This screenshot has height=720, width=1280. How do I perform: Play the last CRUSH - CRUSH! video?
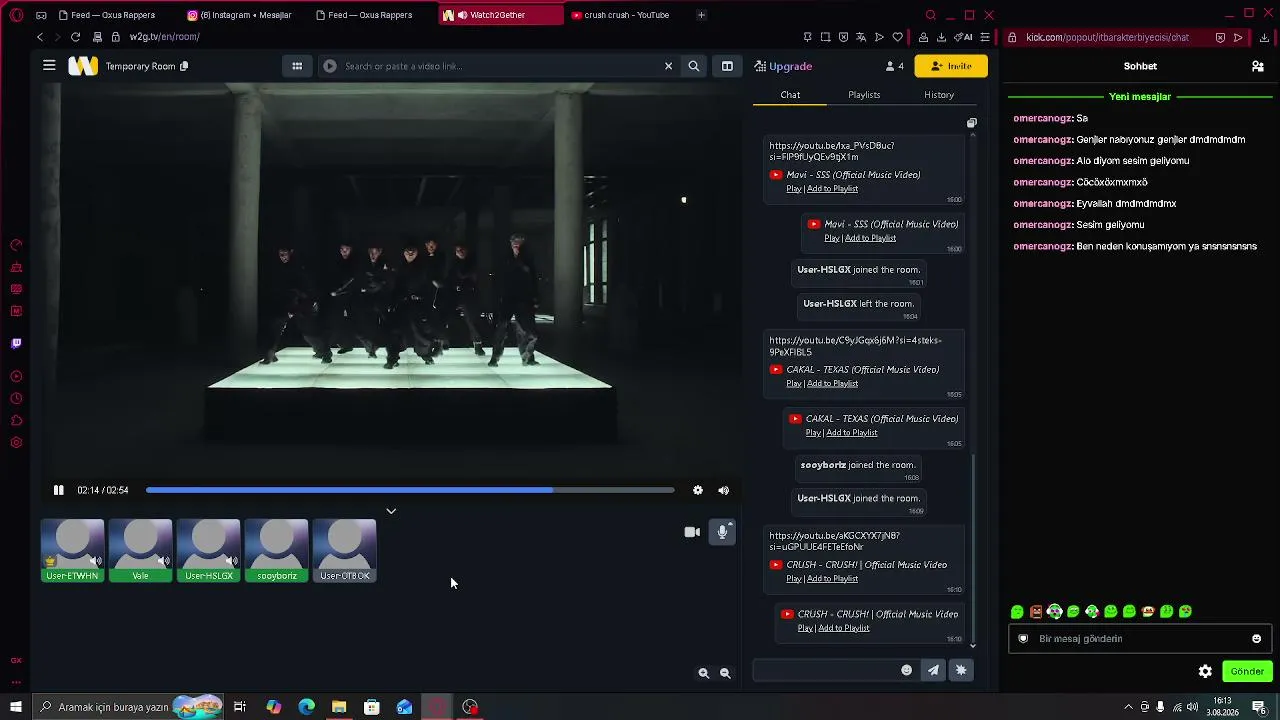click(x=805, y=628)
